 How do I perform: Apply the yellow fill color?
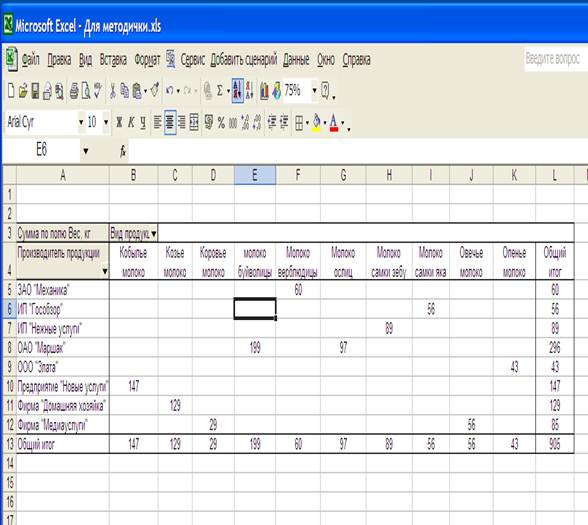pyautogui.click(x=316, y=123)
